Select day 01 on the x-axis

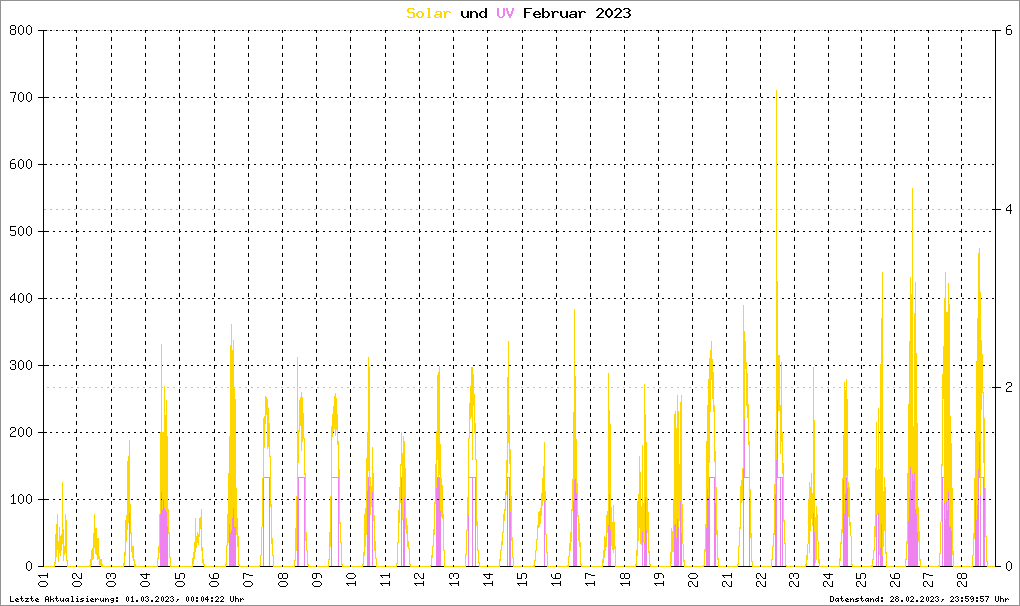pos(43,580)
